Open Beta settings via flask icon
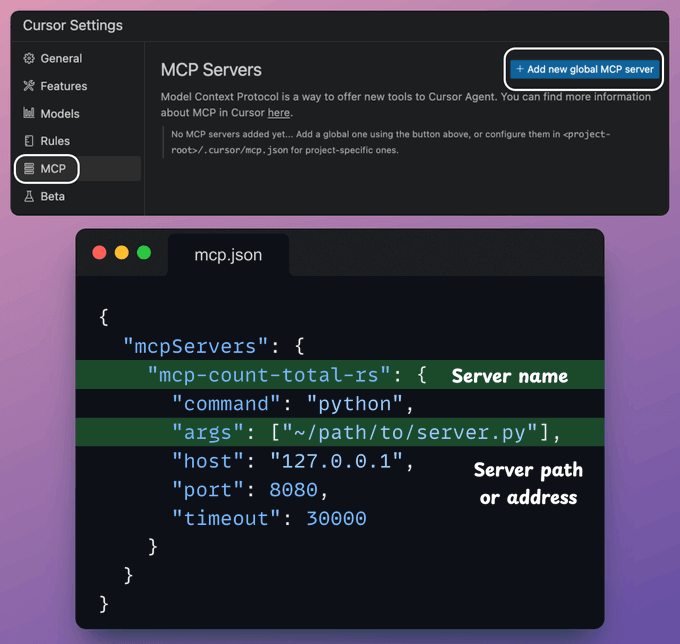The width and height of the screenshot is (680, 644). [x=29, y=197]
